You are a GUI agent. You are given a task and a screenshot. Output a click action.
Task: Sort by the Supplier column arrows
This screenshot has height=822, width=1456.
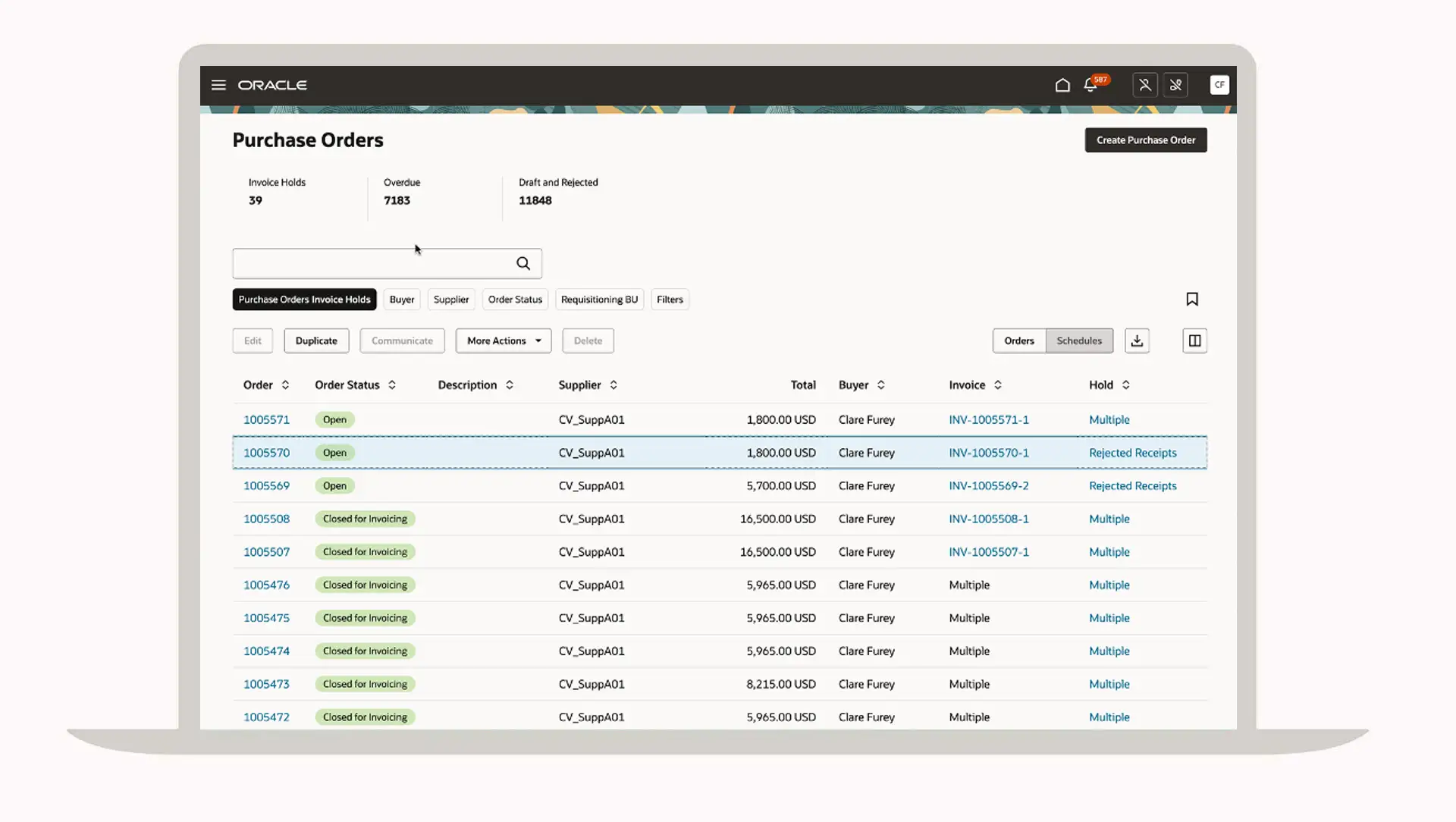coord(613,385)
